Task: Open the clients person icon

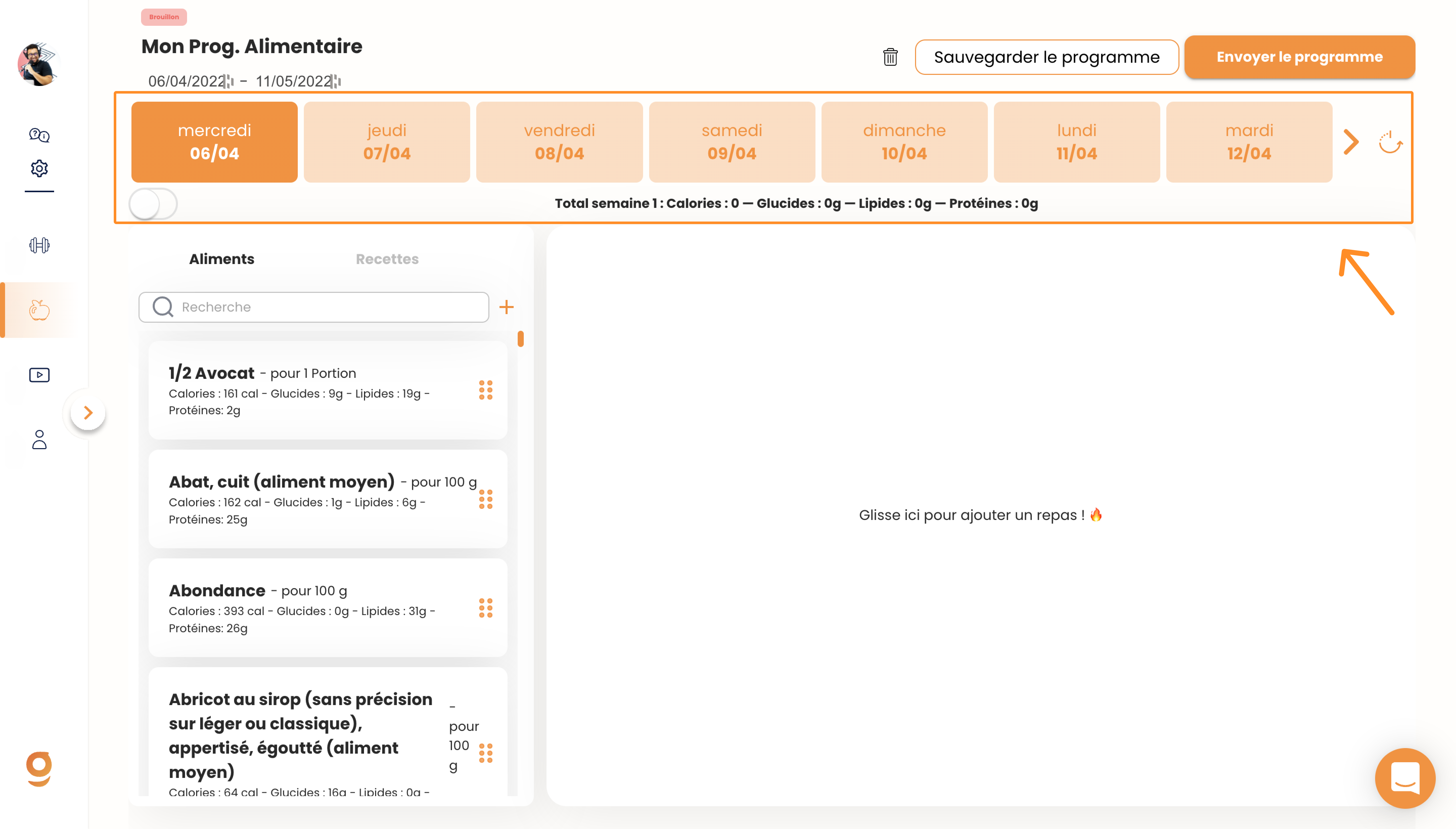Action: [39, 440]
